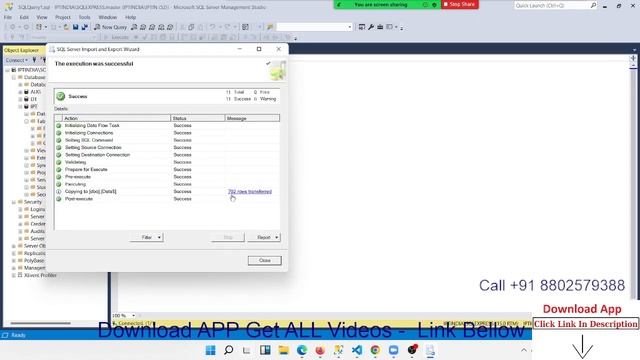This screenshot has height=360, width=640.
Task: Open Microsoft Edge from taskbar
Action: point(302,350)
